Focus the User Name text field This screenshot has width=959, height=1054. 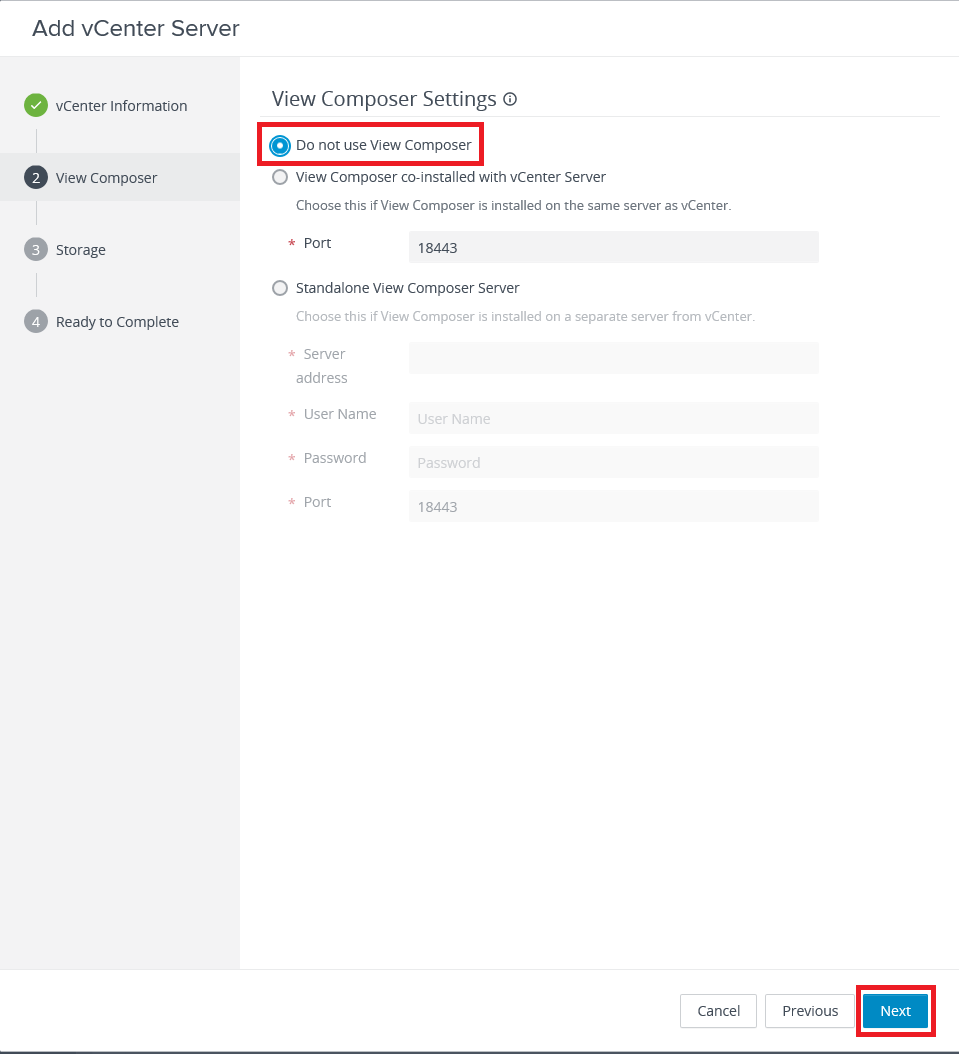tap(613, 418)
